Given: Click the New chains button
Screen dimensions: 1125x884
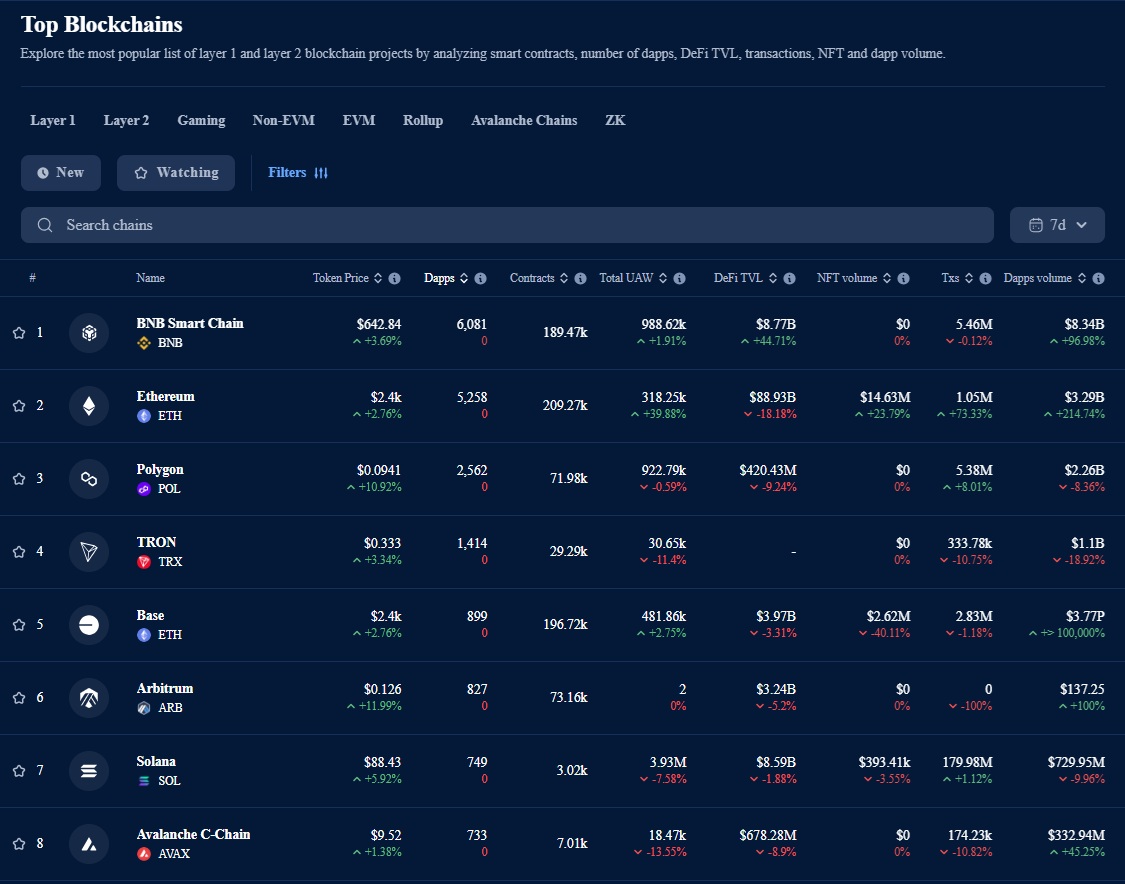Looking at the screenshot, I should [x=61, y=173].
